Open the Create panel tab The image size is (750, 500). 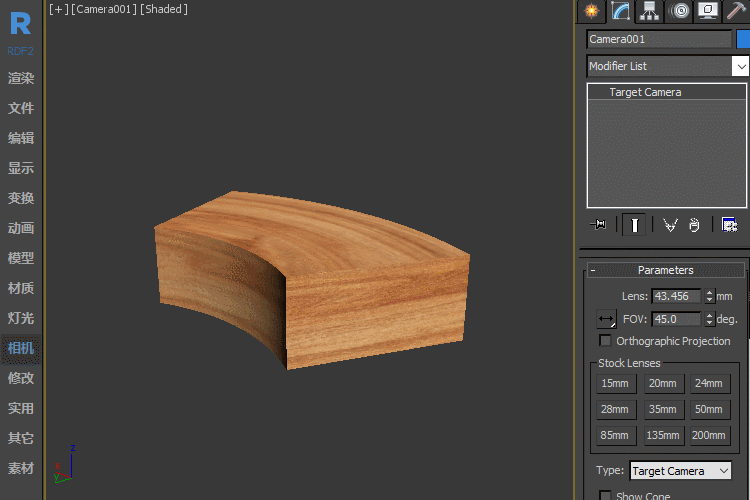591,11
